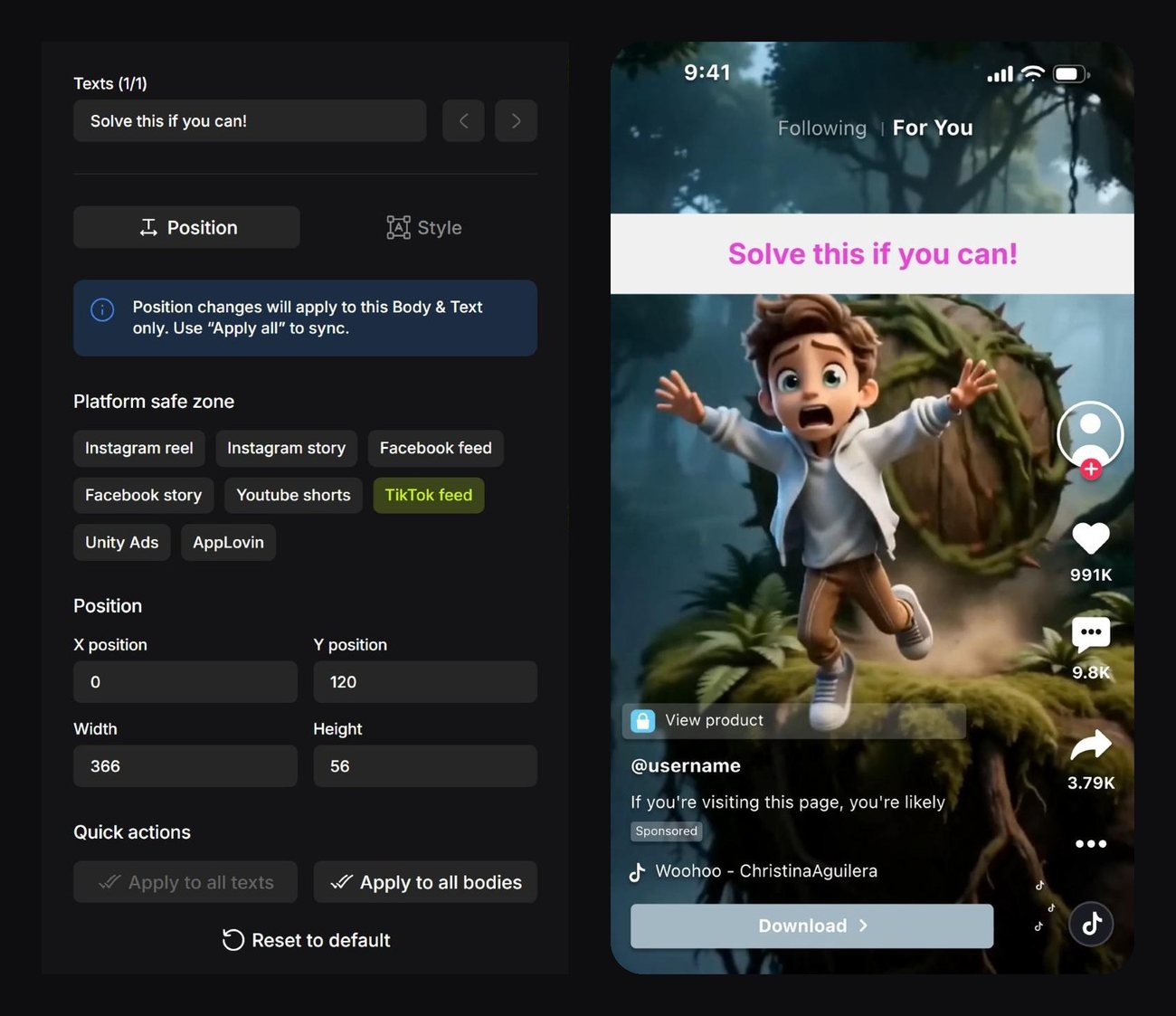1176x1016 pixels.
Task: Toggle the TikTok feed safe zone
Action: pos(429,495)
